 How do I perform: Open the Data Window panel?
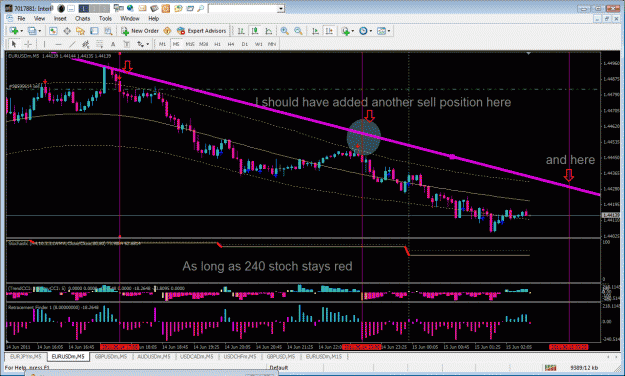(67, 31)
